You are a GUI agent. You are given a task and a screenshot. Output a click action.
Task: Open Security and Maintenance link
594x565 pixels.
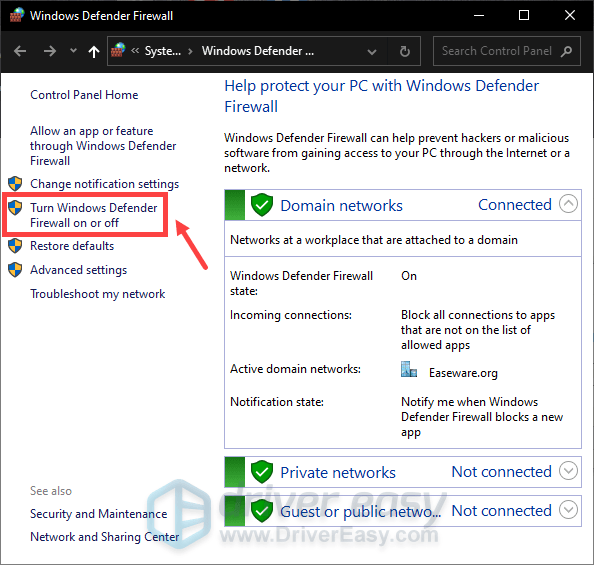tap(98, 514)
